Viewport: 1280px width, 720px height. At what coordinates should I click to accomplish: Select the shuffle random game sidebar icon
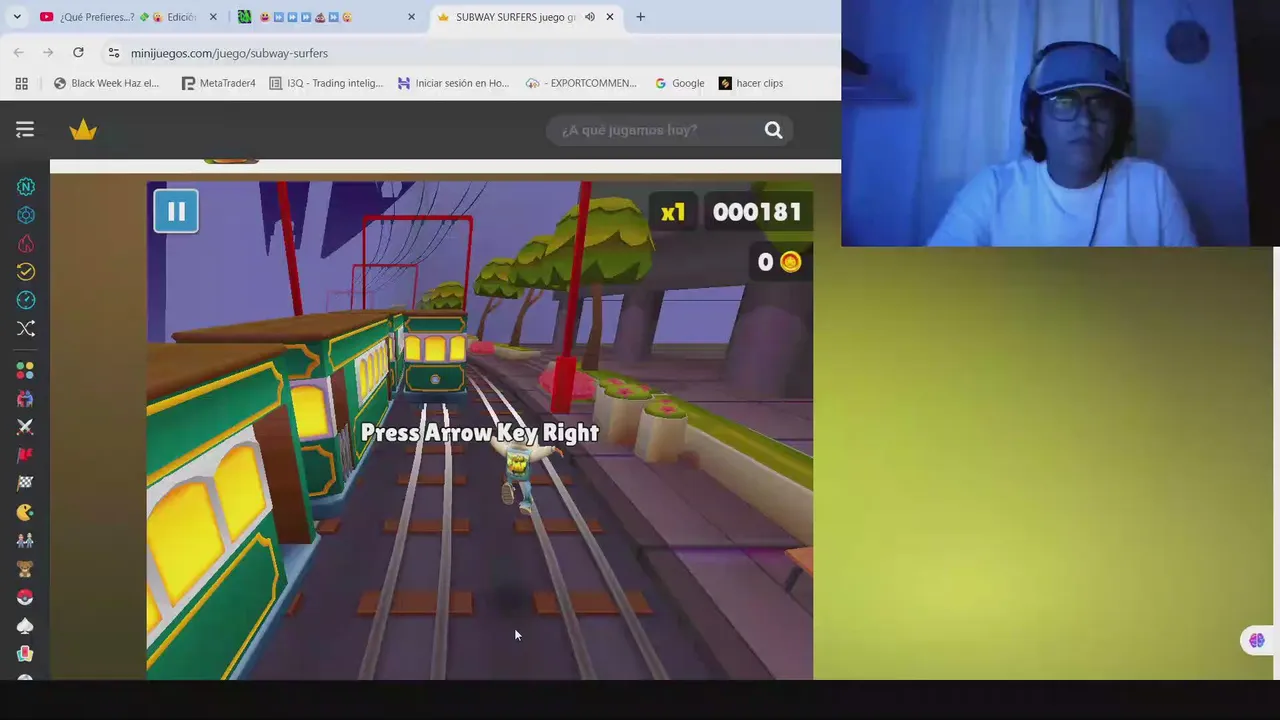pyautogui.click(x=26, y=328)
